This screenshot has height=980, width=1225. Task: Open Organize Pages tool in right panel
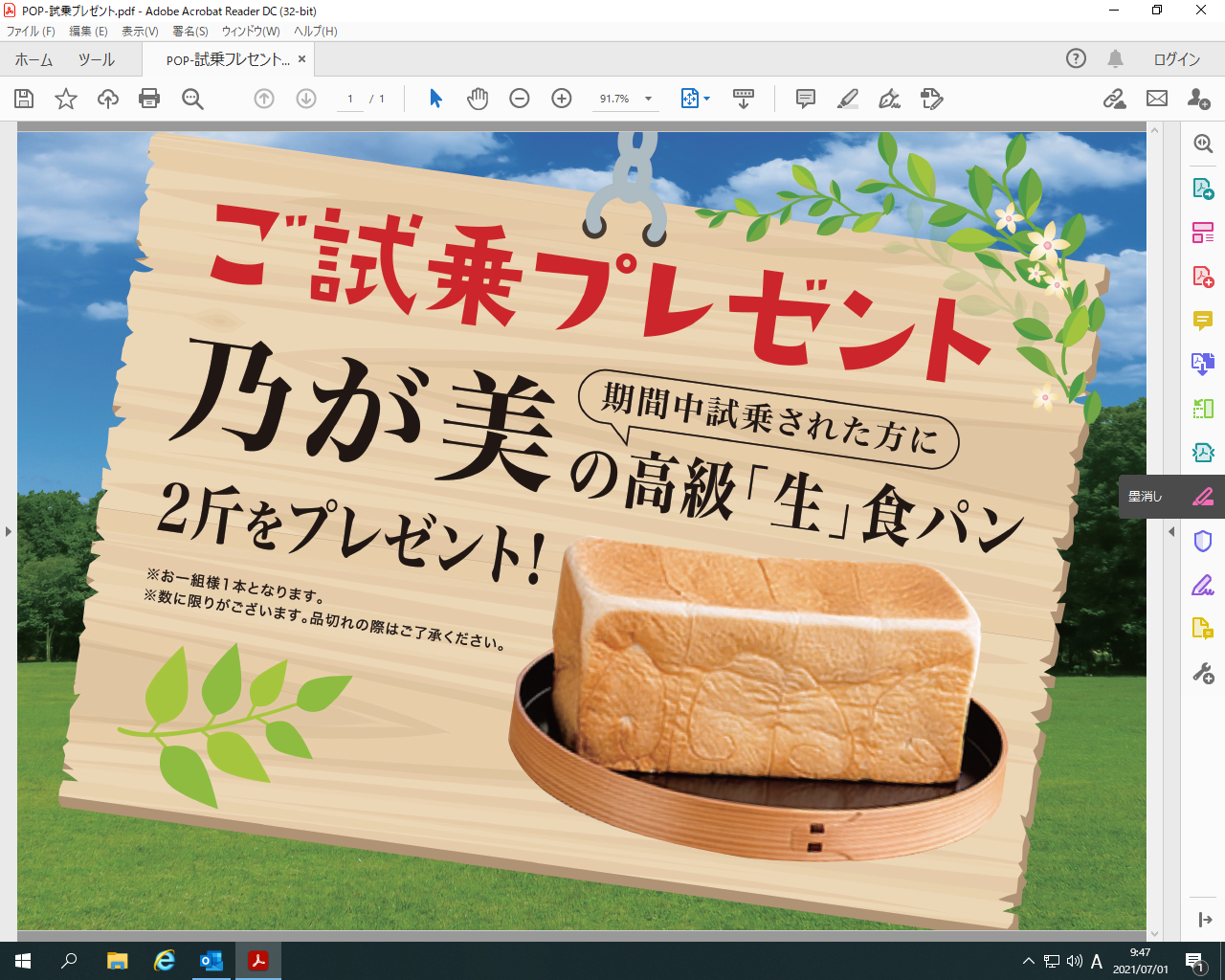[1203, 233]
